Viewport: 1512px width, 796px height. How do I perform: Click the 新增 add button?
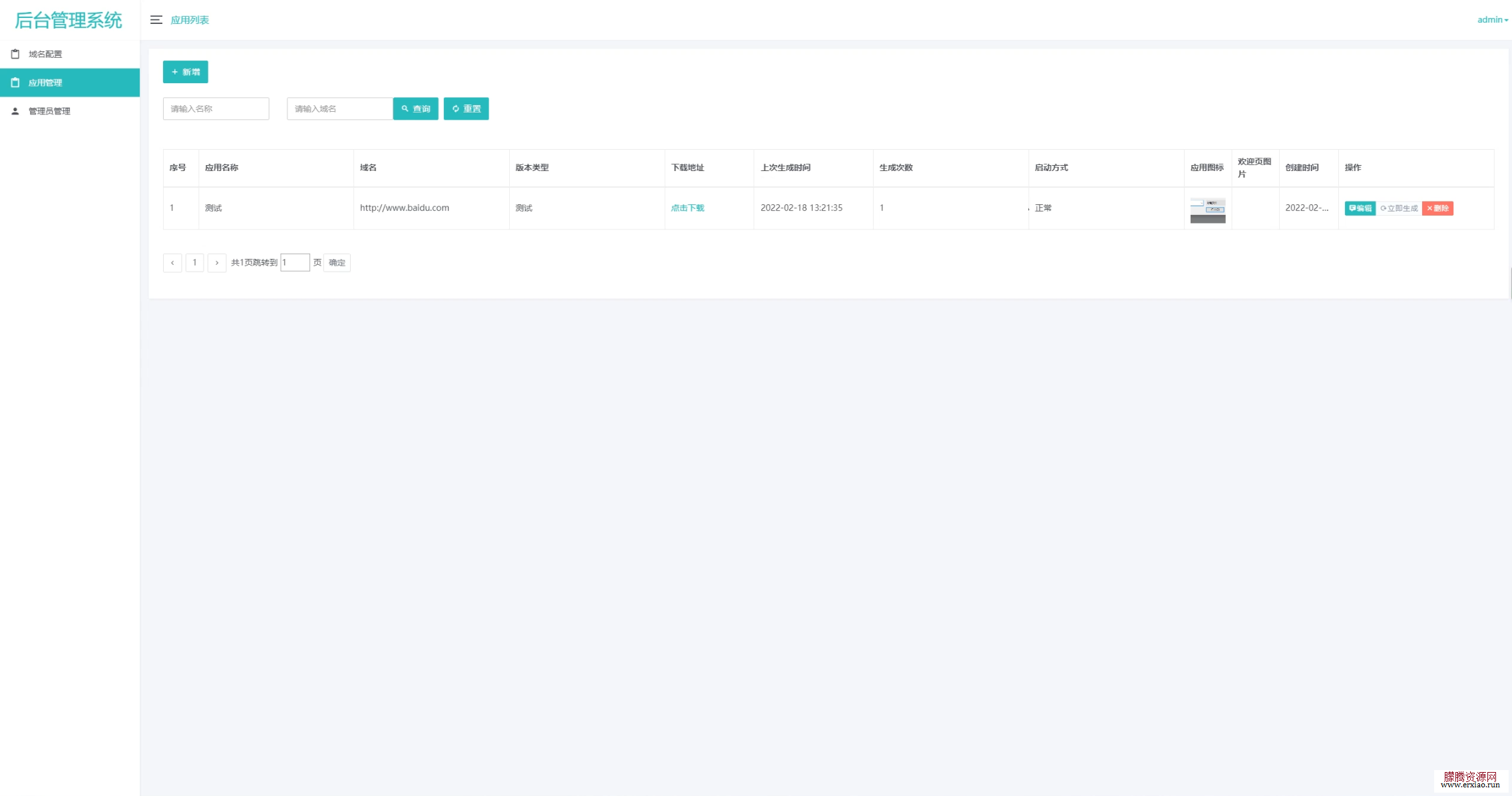(186, 72)
